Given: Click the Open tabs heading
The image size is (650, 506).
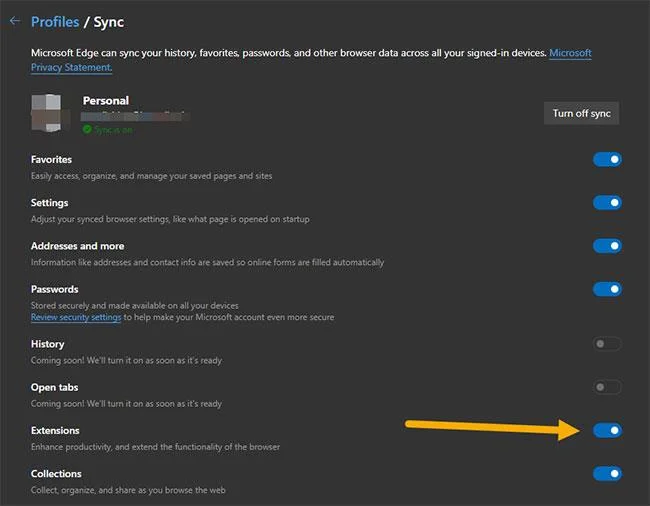Looking at the screenshot, I should pos(55,387).
